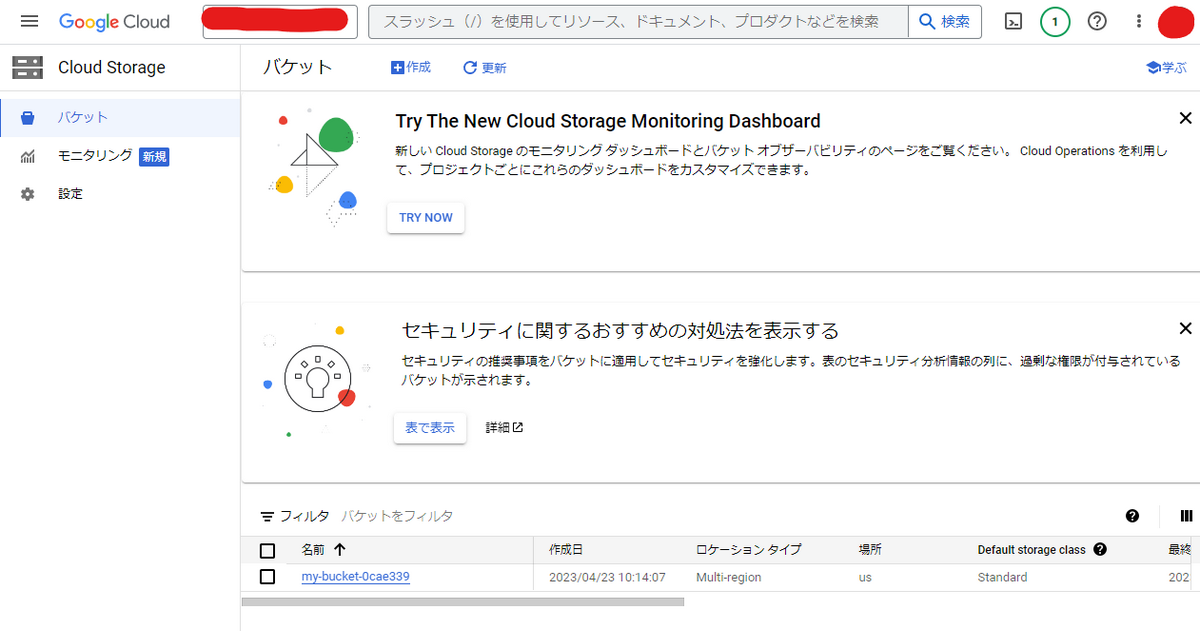
Task: Open the 詳細 external link
Action: click(504, 428)
